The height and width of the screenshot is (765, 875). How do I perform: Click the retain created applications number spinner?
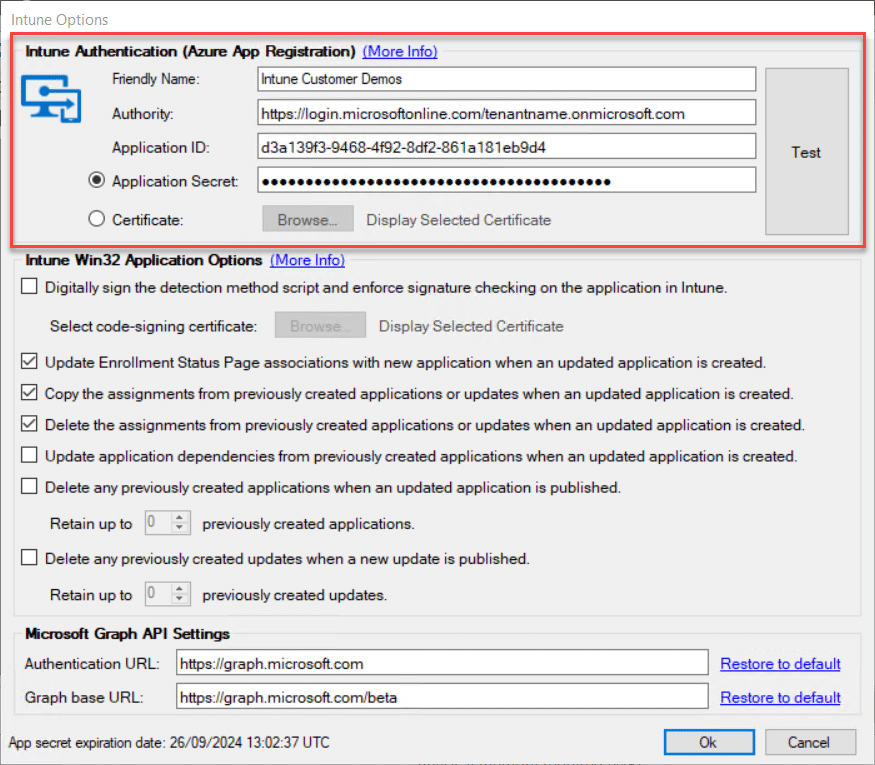[166, 523]
